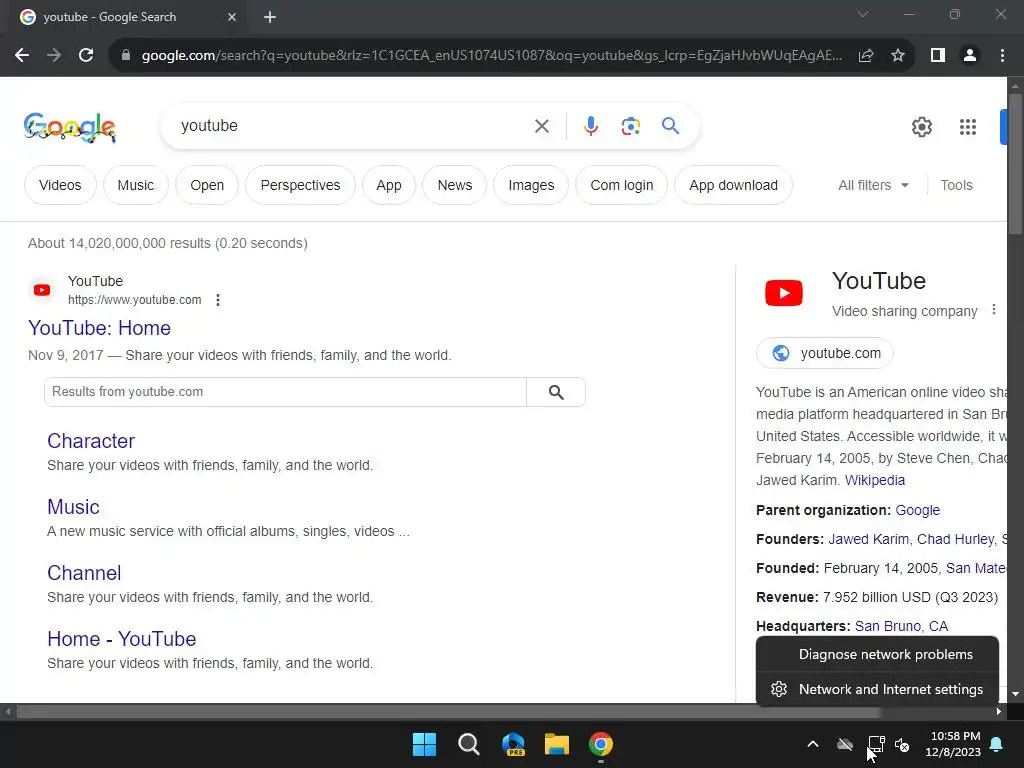Viewport: 1024px width, 768px height.
Task: Focus the Google search box
Action: click(x=353, y=125)
